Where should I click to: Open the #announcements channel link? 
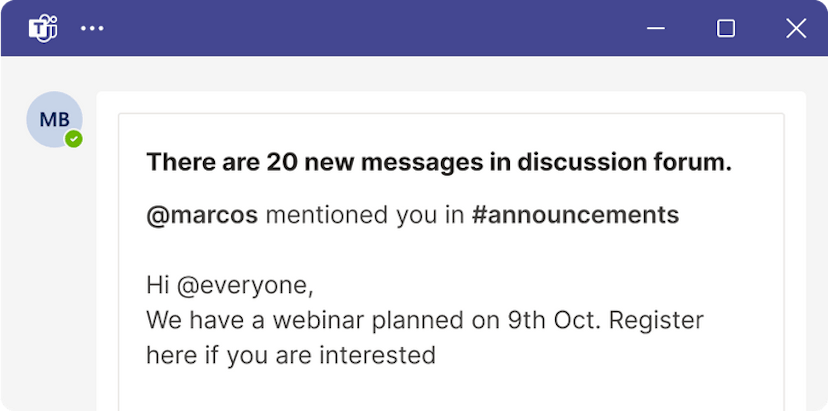click(575, 214)
